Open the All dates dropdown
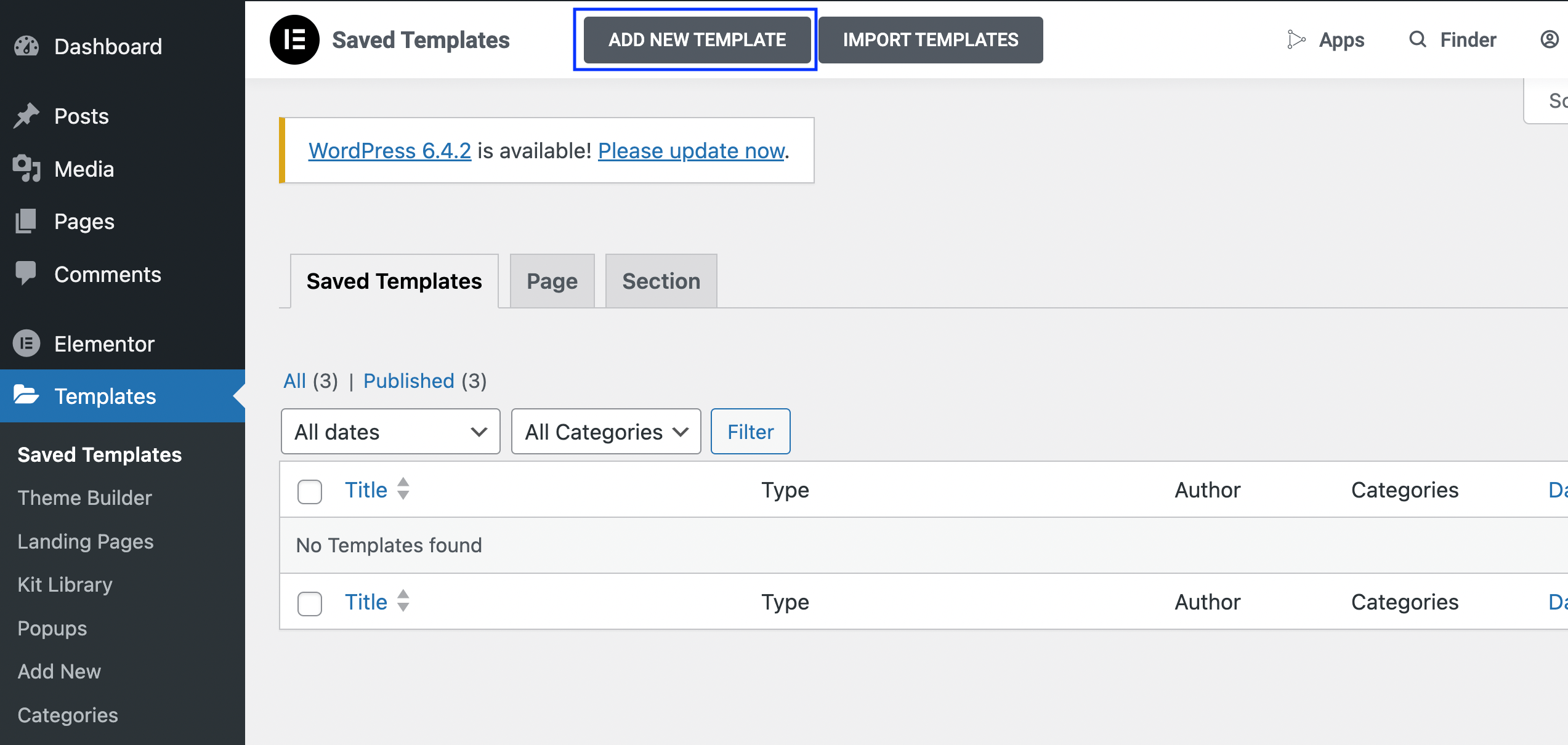The image size is (1568, 745). [389, 431]
